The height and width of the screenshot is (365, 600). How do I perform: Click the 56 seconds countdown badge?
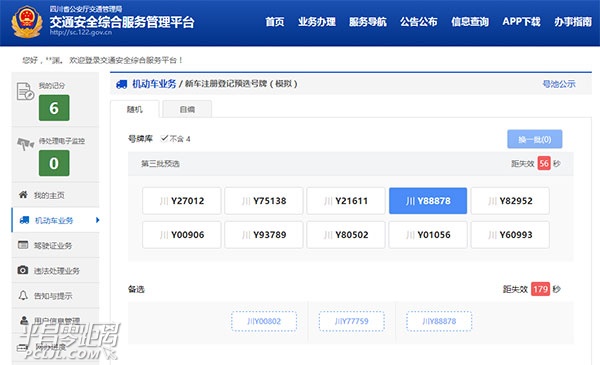[544, 163]
